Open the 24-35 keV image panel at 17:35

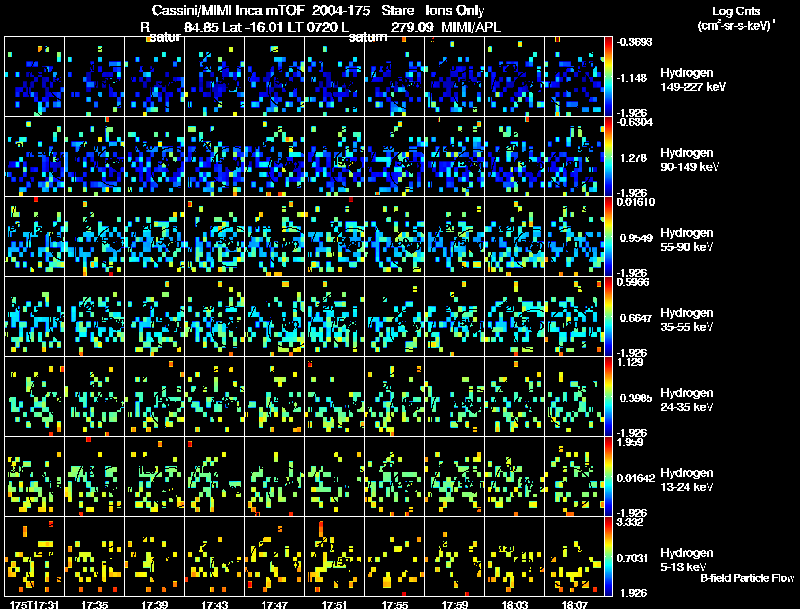tap(94, 396)
